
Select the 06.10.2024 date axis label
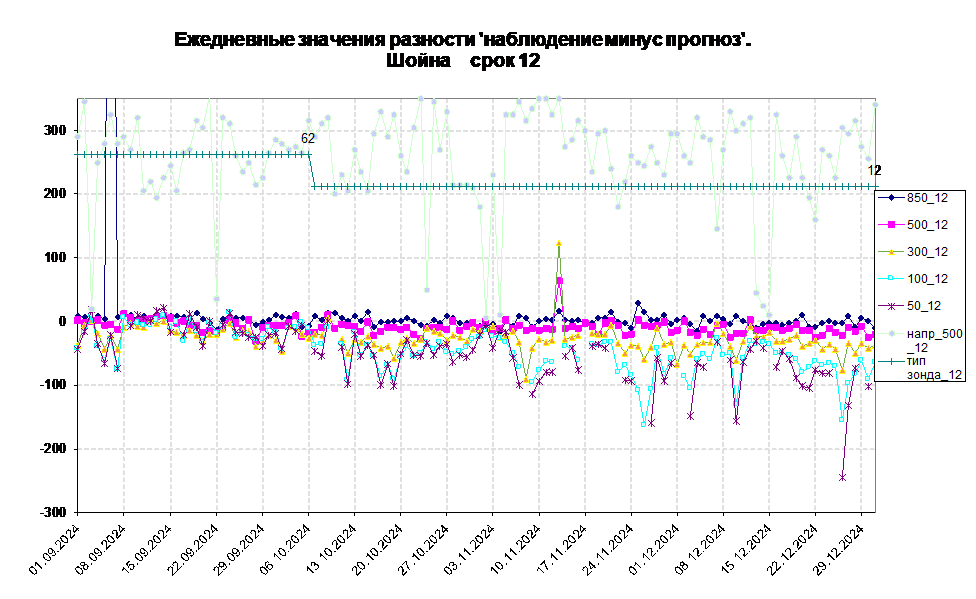point(285,550)
